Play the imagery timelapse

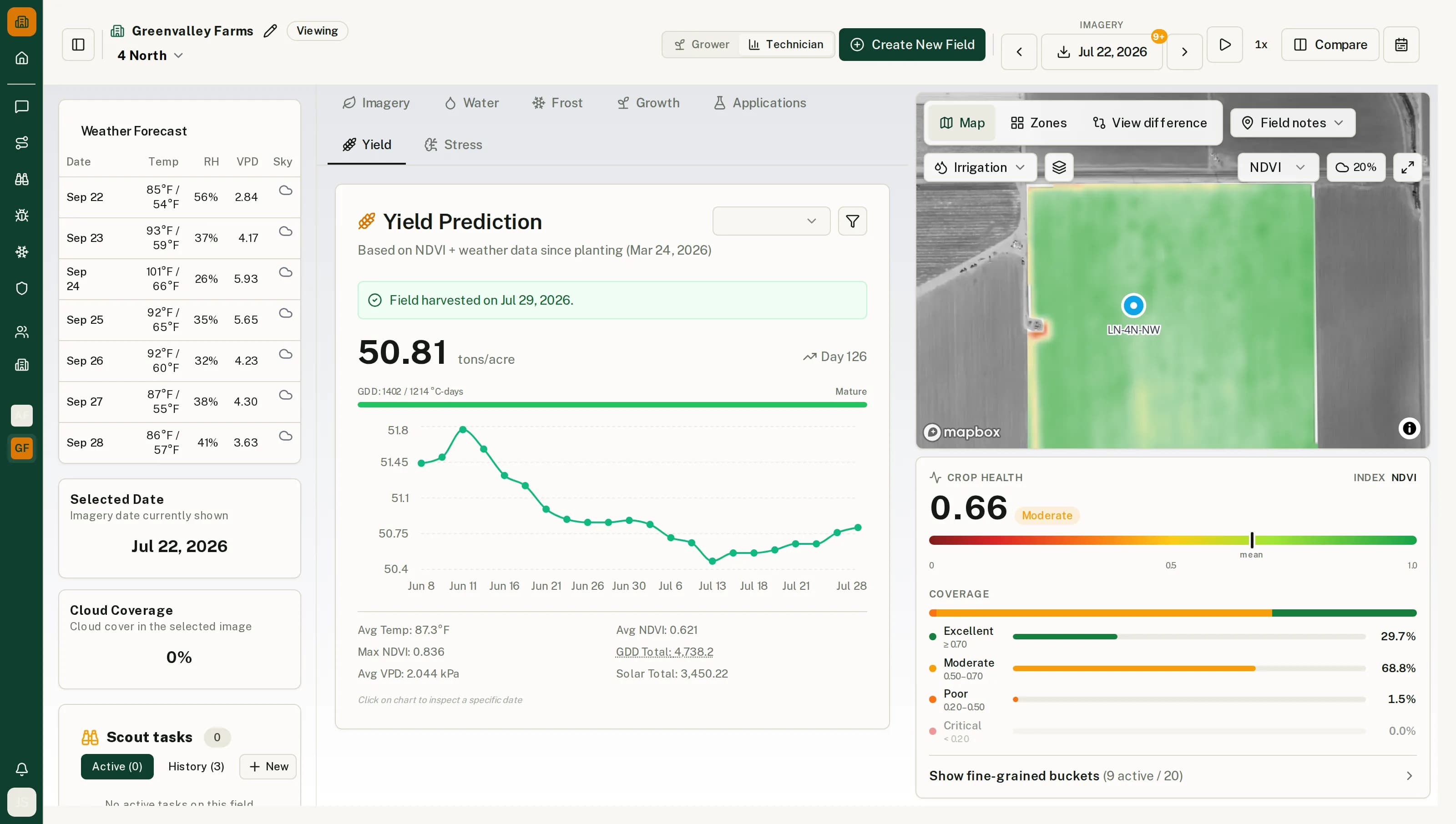(x=1224, y=45)
